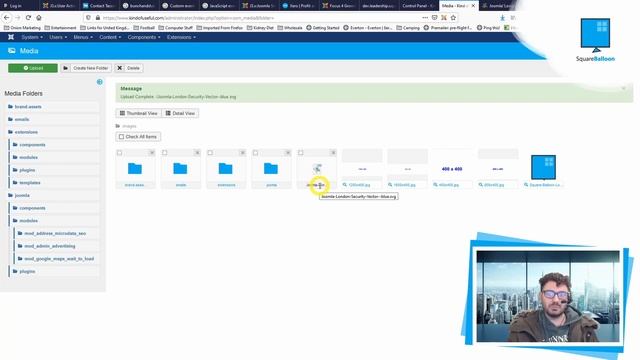This screenshot has width=640, height=360.
Task: Open page actions three-dots icon
Action: coord(425,18)
